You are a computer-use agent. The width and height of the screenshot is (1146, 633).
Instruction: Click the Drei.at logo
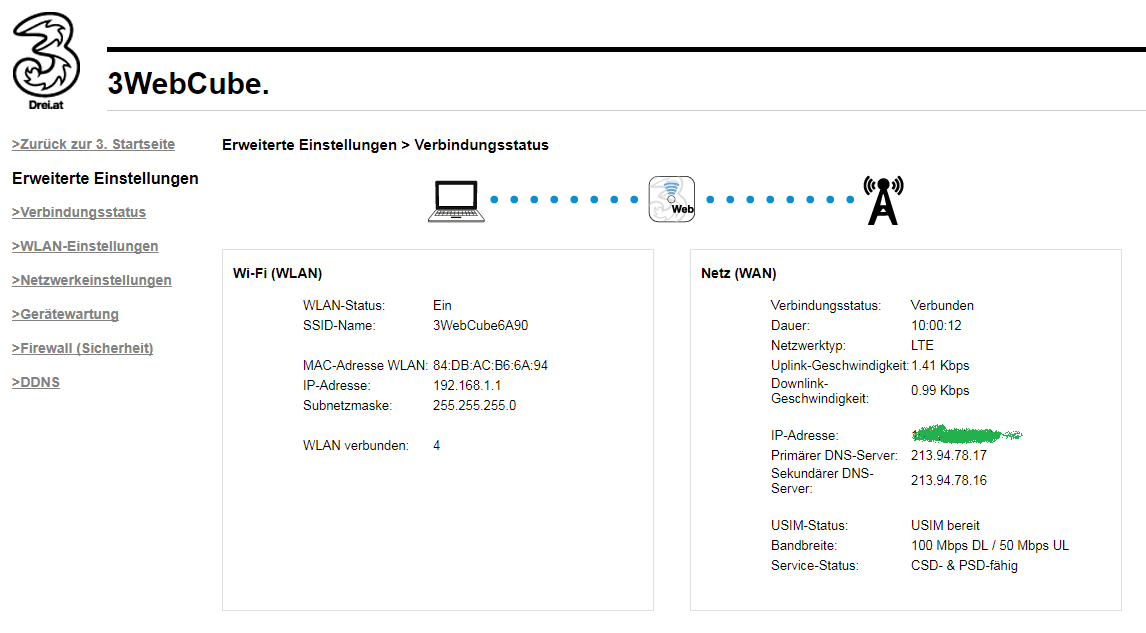coord(46,61)
